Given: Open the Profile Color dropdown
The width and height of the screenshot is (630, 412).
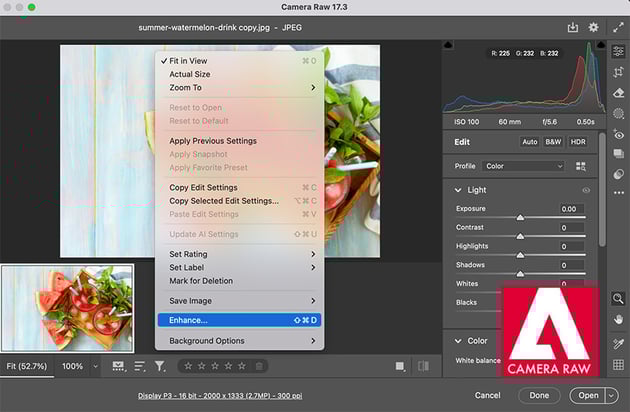Looking at the screenshot, I should tap(523, 166).
